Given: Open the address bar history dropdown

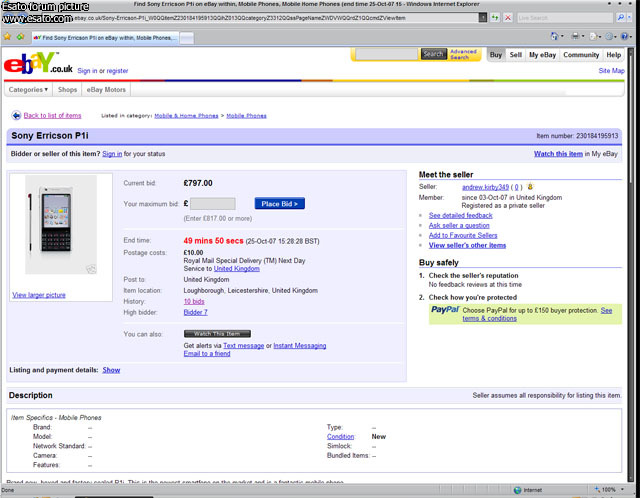Looking at the screenshot, I should coord(483,18).
